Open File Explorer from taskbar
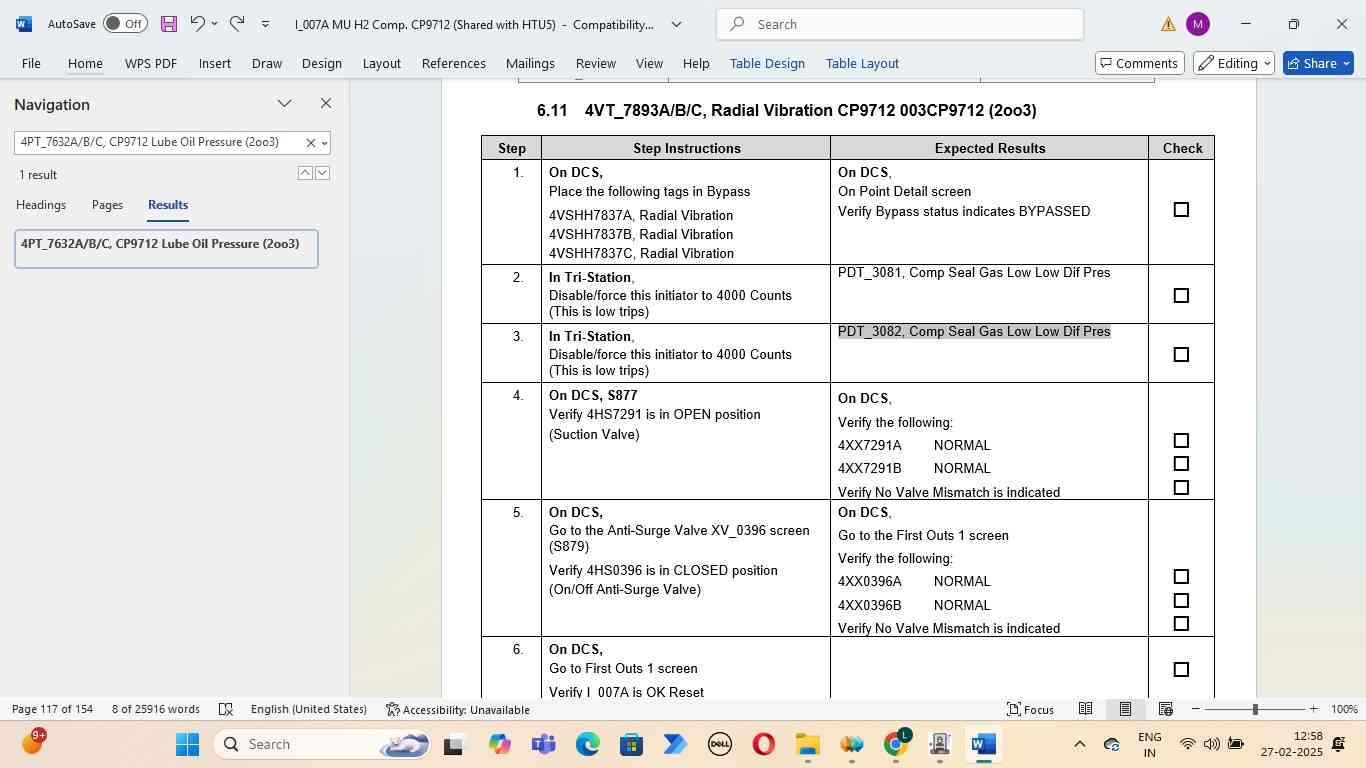 (x=807, y=744)
